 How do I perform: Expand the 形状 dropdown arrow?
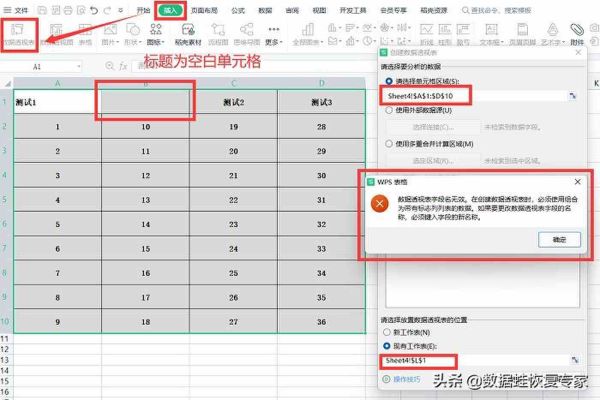tap(140, 42)
